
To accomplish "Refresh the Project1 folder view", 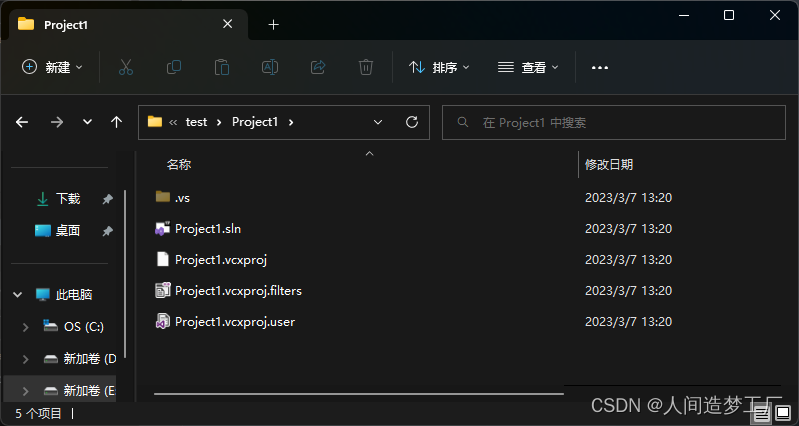I will pos(412,122).
